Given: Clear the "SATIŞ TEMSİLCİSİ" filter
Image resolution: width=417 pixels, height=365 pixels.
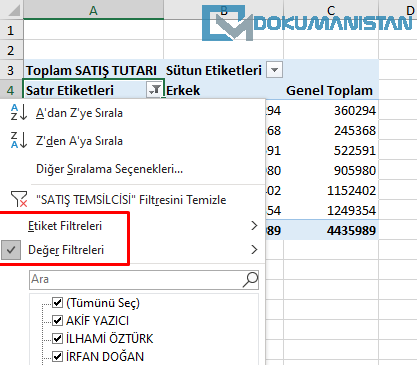Looking at the screenshot, I should pyautogui.click(x=131, y=200).
